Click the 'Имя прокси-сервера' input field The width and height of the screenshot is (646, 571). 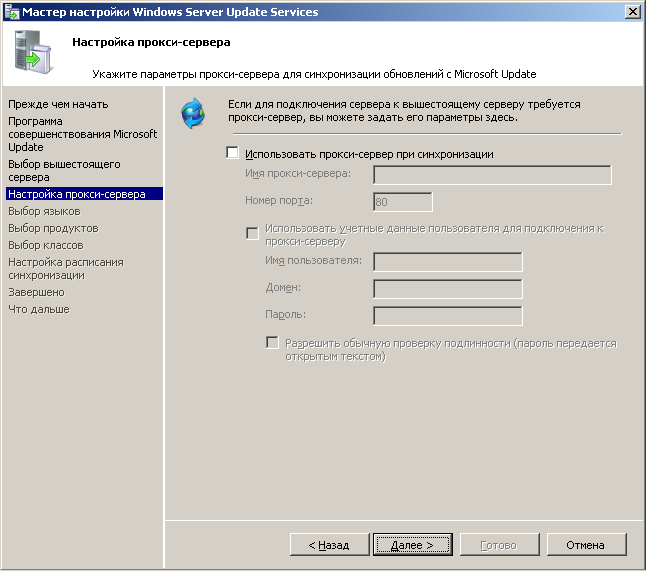492,175
